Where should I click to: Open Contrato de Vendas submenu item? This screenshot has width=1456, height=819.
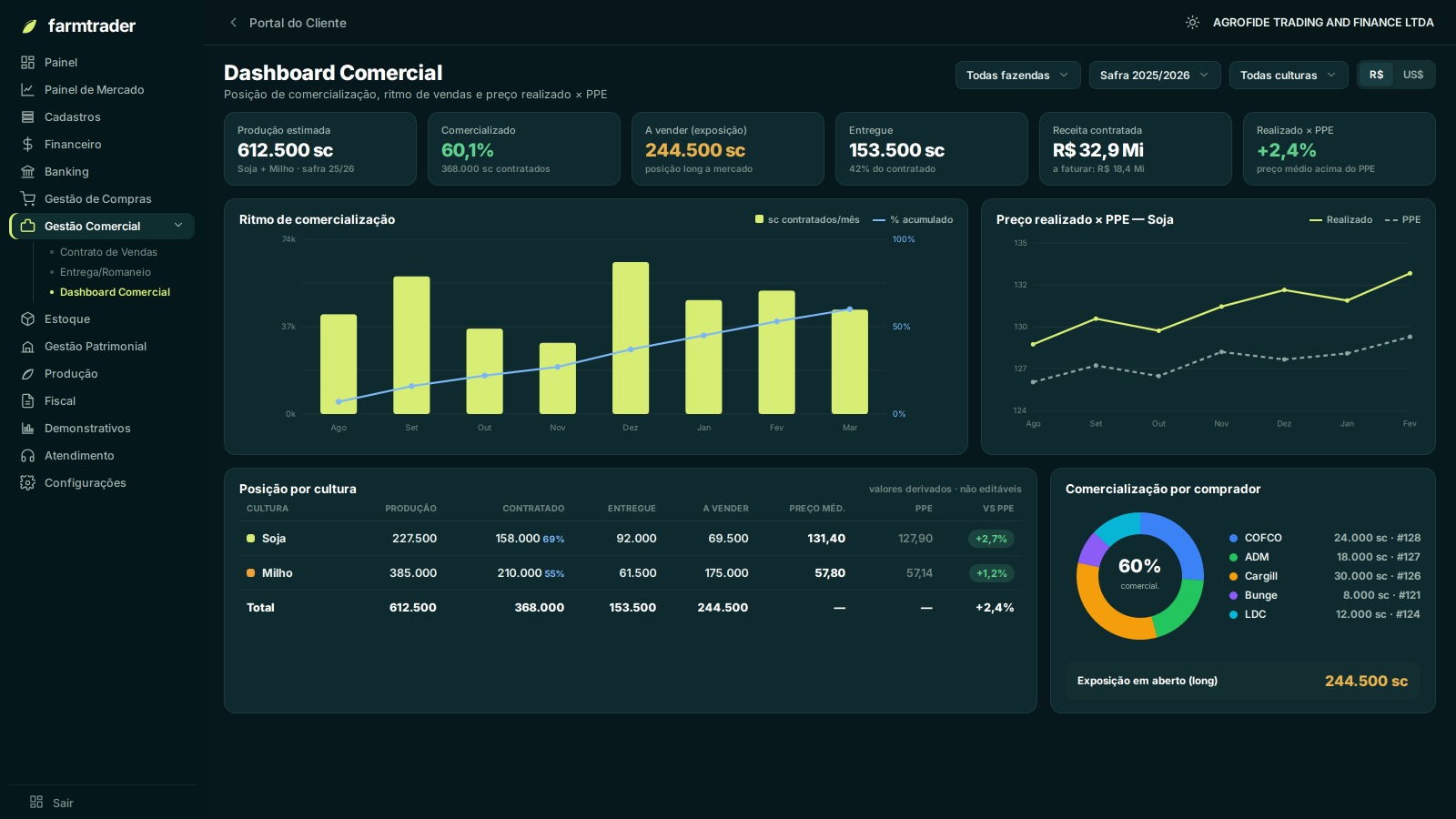[x=108, y=252]
